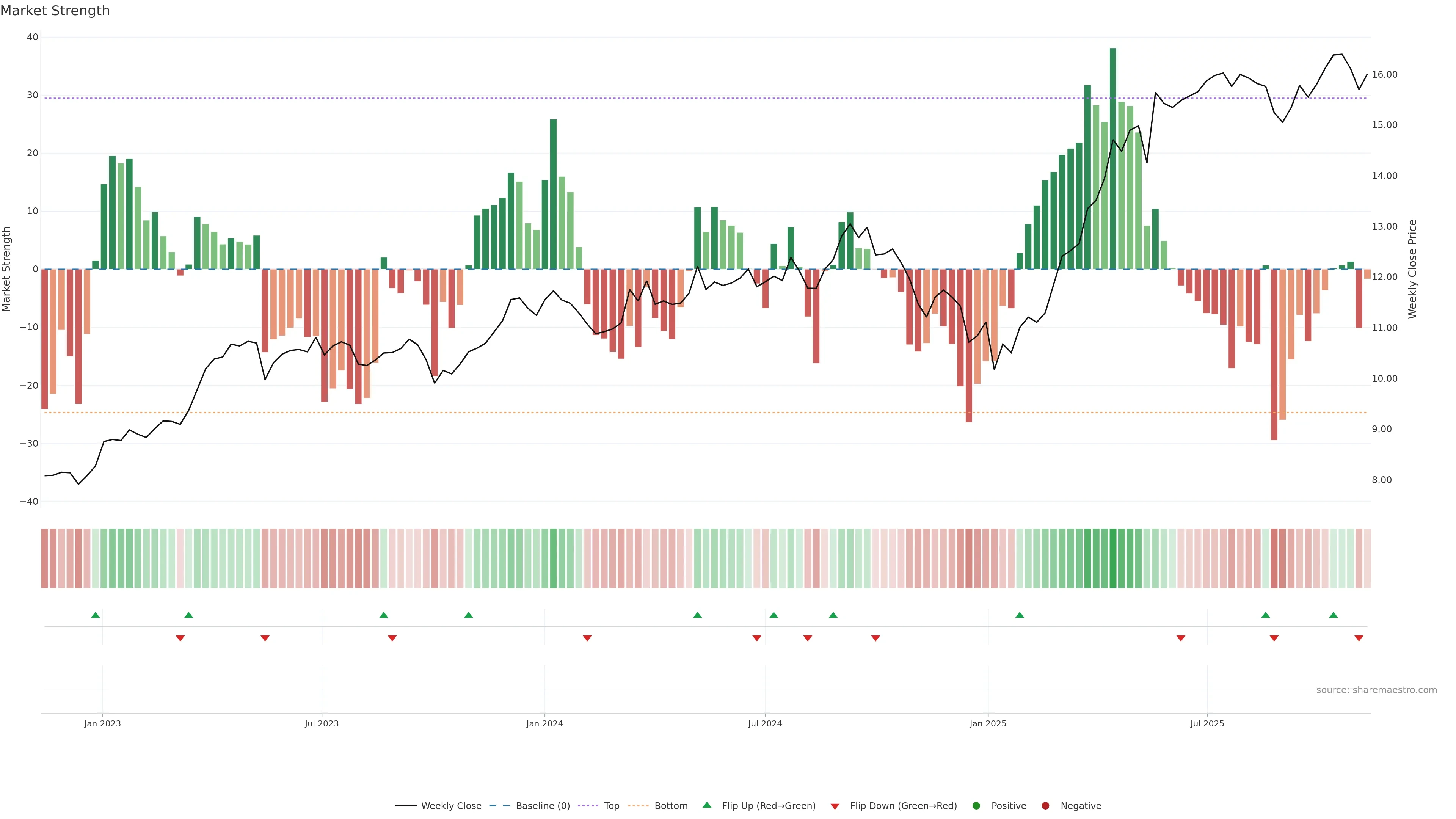Click the Flip Down red triangle legend icon

834,806
